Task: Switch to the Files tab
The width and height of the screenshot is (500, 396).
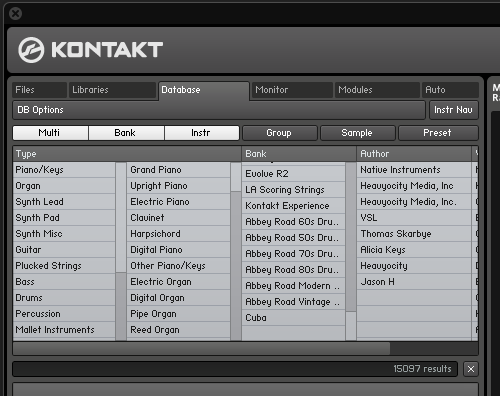Action: (x=39, y=90)
